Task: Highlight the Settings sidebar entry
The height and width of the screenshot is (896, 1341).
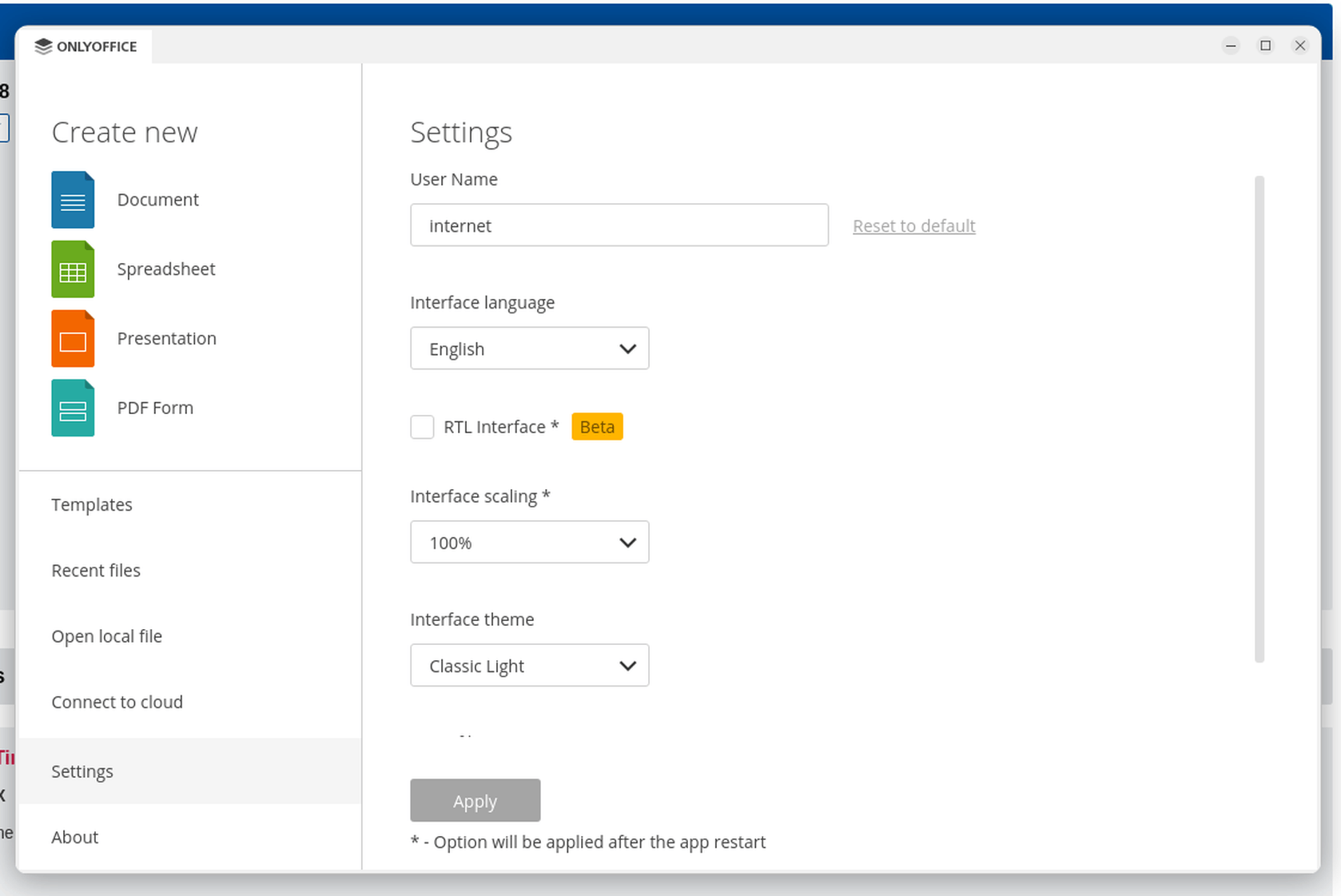Action: (82, 771)
